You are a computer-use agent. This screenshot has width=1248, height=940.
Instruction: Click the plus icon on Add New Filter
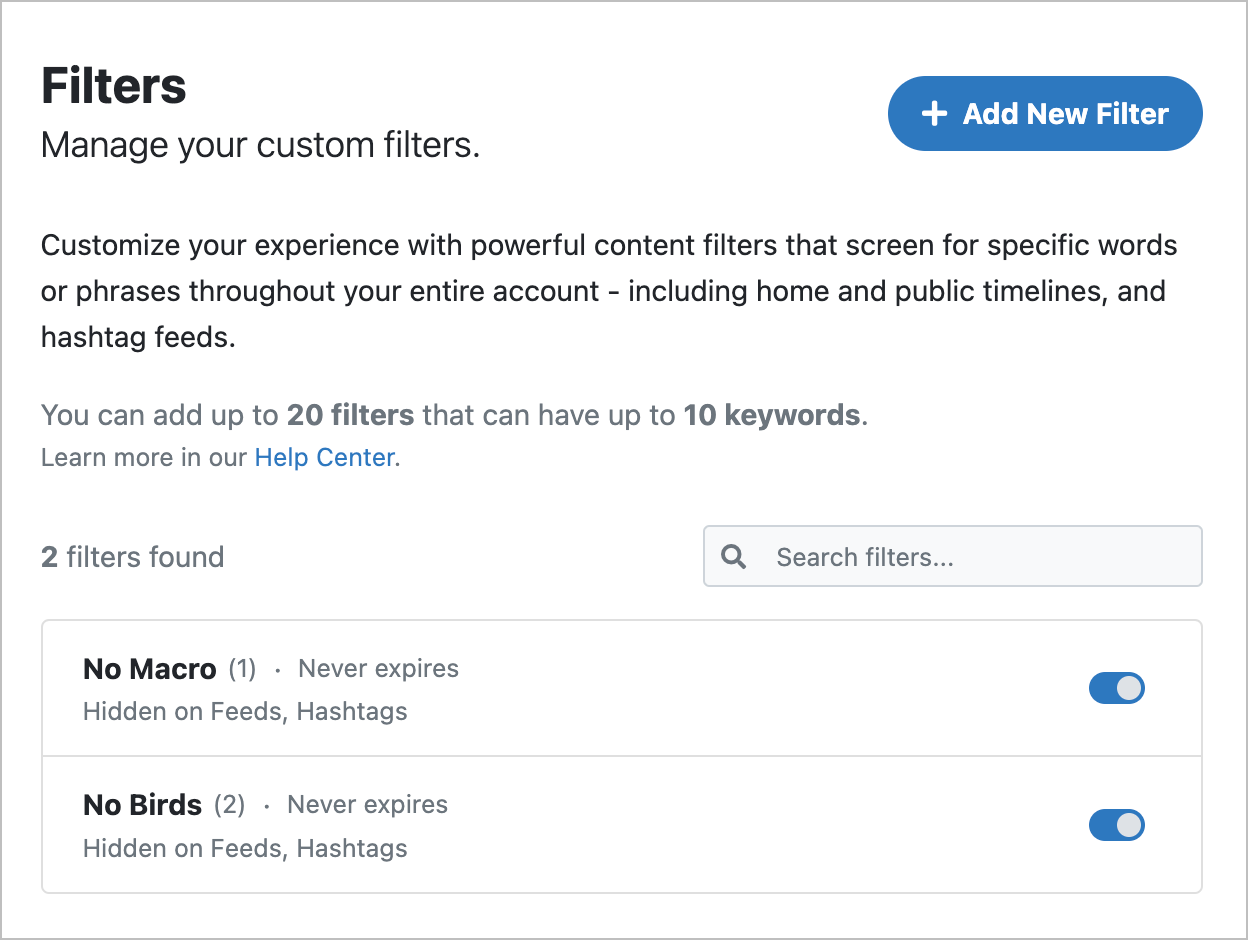(933, 113)
